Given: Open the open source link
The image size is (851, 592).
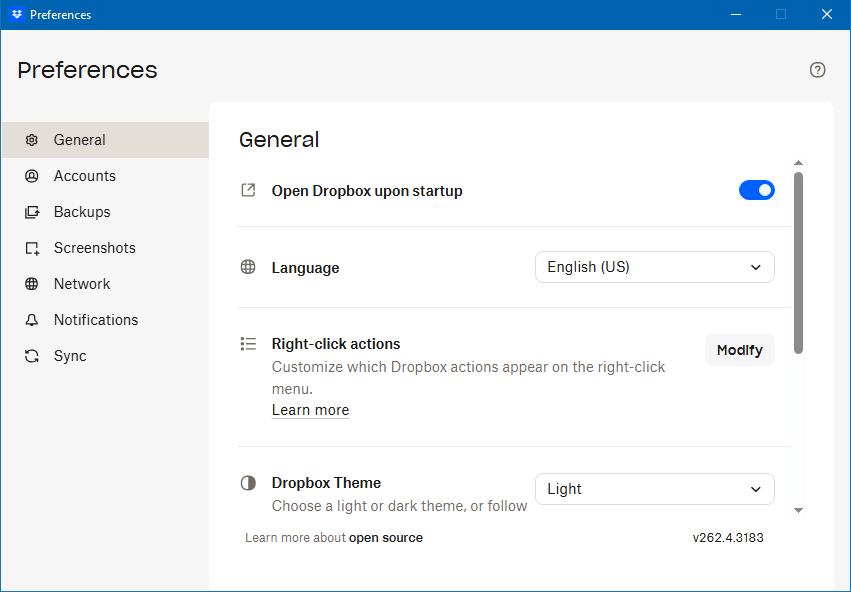Looking at the screenshot, I should (x=386, y=538).
